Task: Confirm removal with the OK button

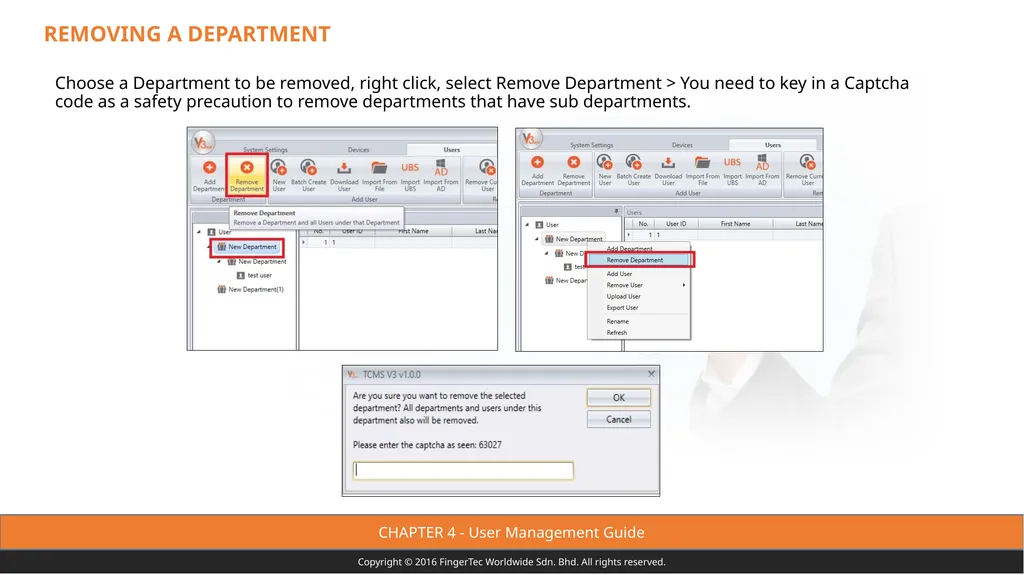Action: click(x=618, y=397)
